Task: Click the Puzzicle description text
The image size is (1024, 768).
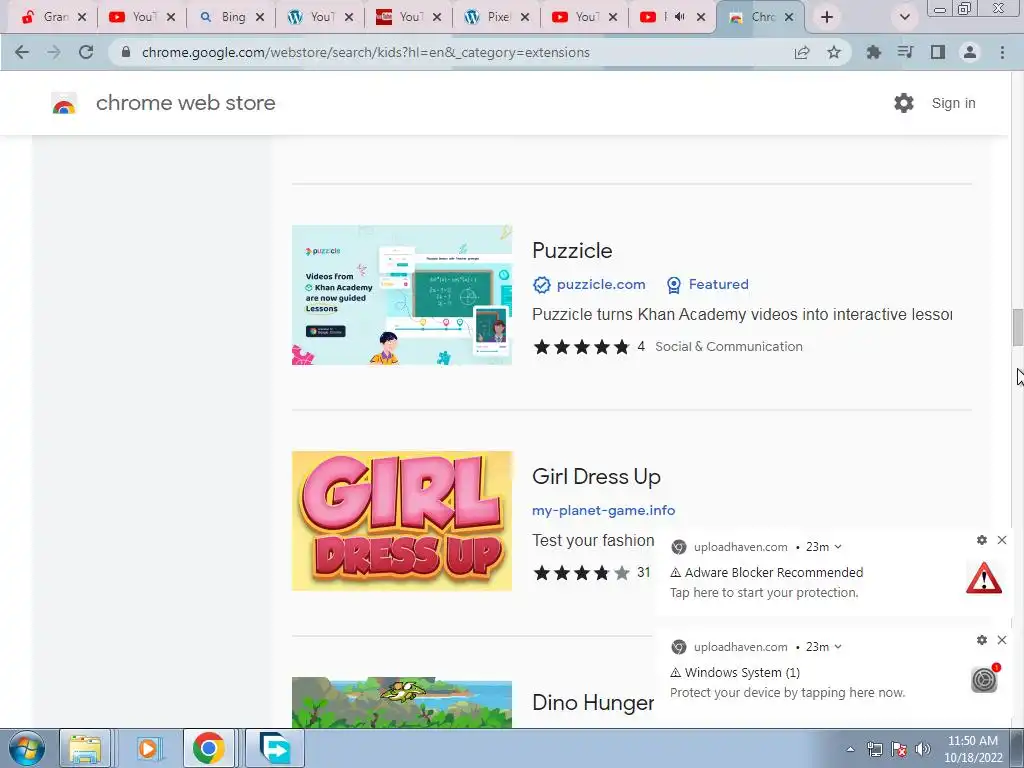Action: (742, 315)
